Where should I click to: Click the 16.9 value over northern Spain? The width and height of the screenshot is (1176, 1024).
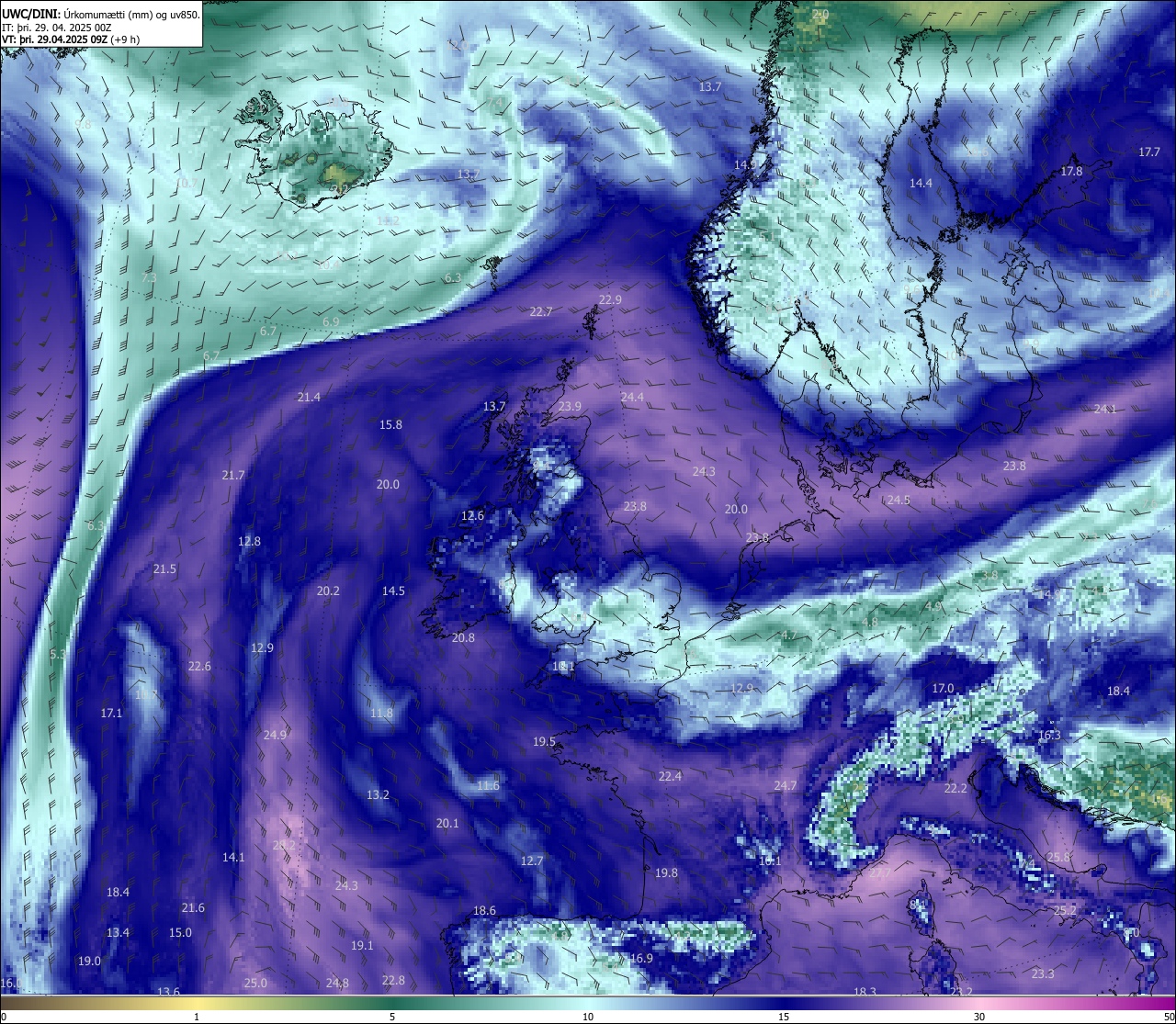coord(641,959)
